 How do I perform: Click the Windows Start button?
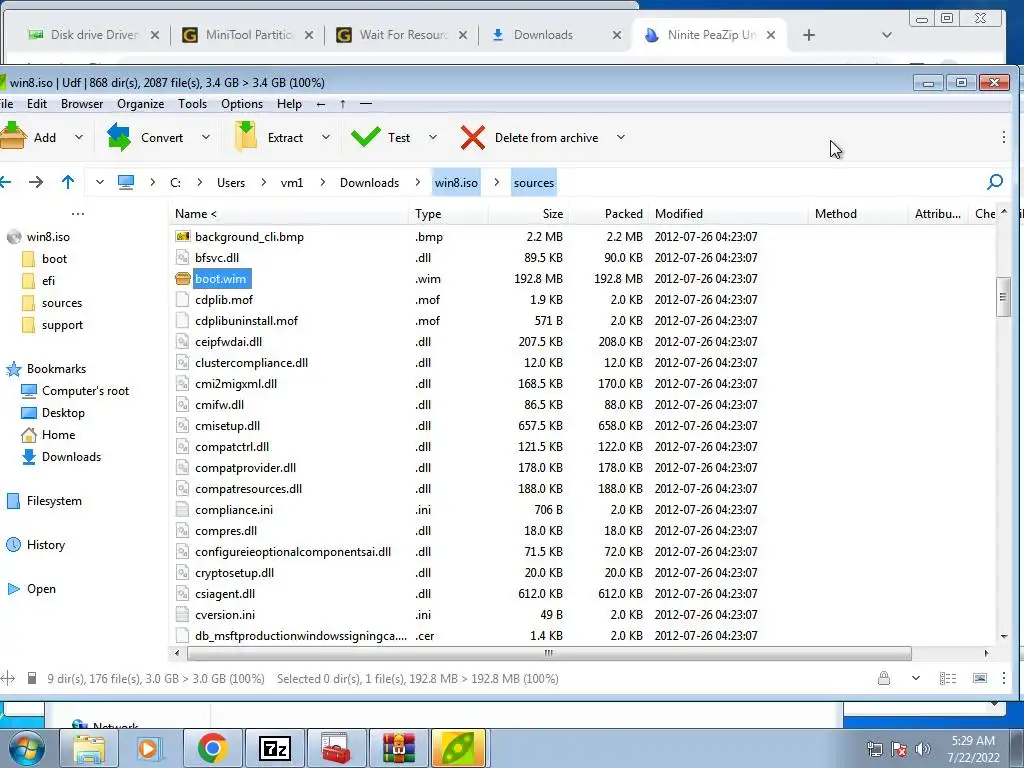(x=25, y=749)
